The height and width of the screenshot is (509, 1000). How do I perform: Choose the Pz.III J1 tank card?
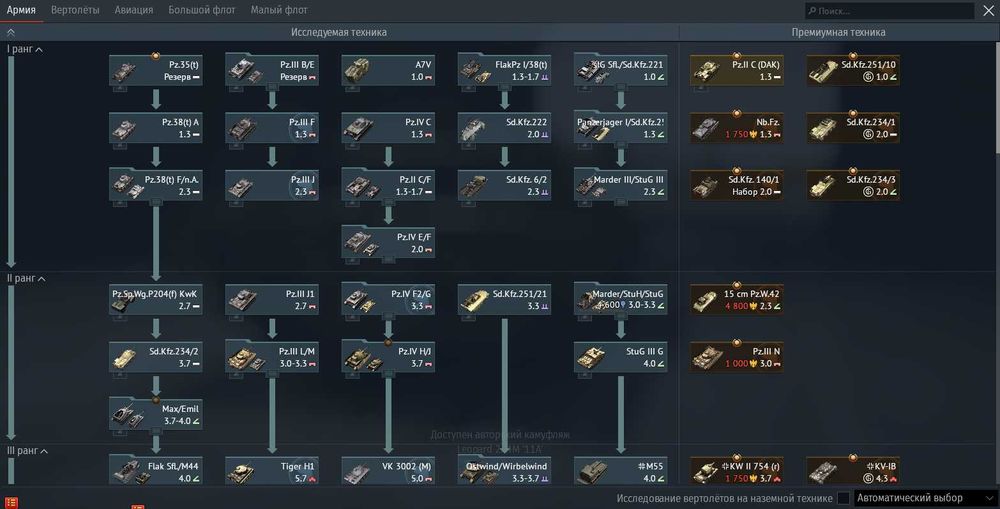[x=272, y=300]
